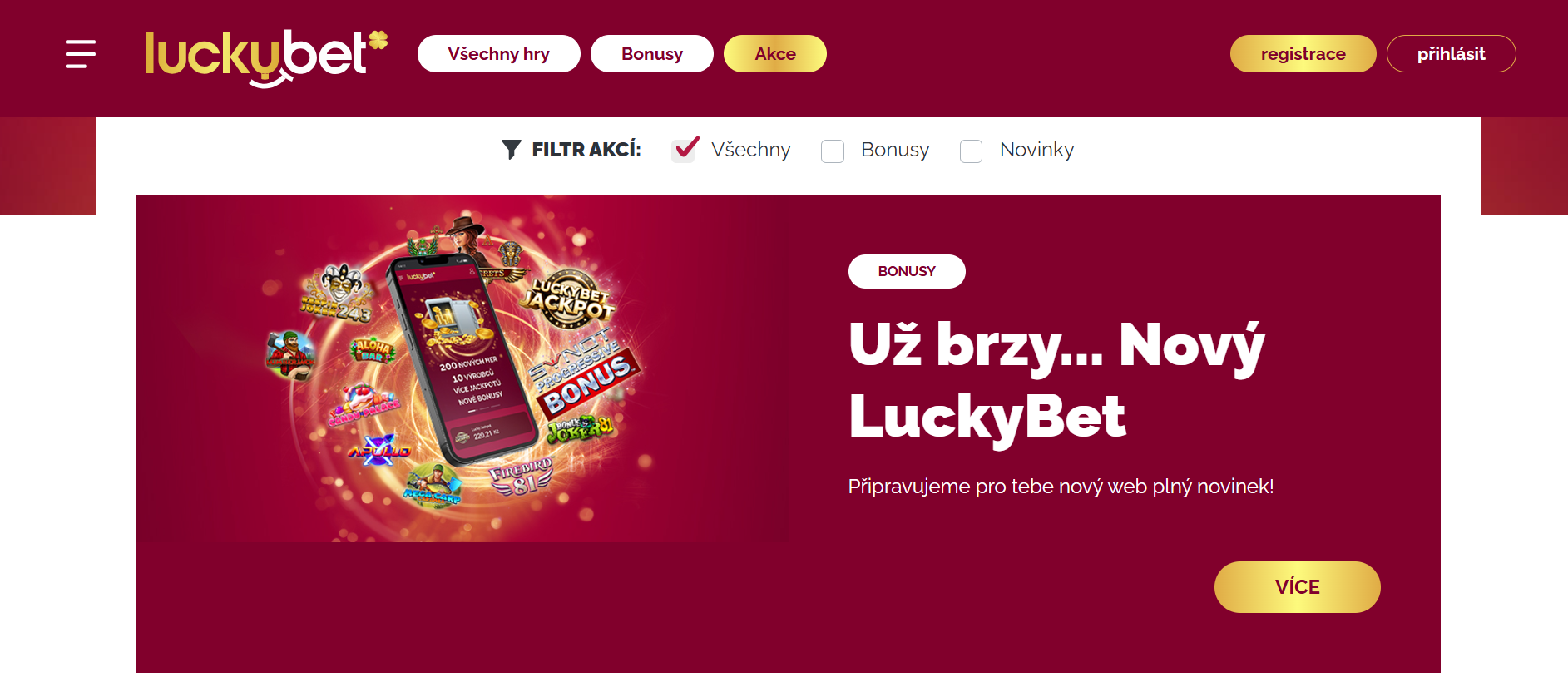Uncheck the Všechny filter checkbox
This screenshot has width=1568, height=677.
(x=684, y=151)
